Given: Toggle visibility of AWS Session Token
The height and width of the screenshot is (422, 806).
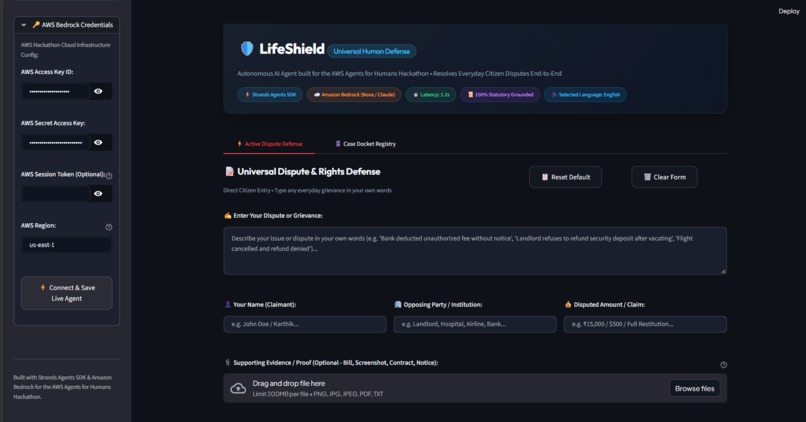Looking at the screenshot, I should [98, 194].
